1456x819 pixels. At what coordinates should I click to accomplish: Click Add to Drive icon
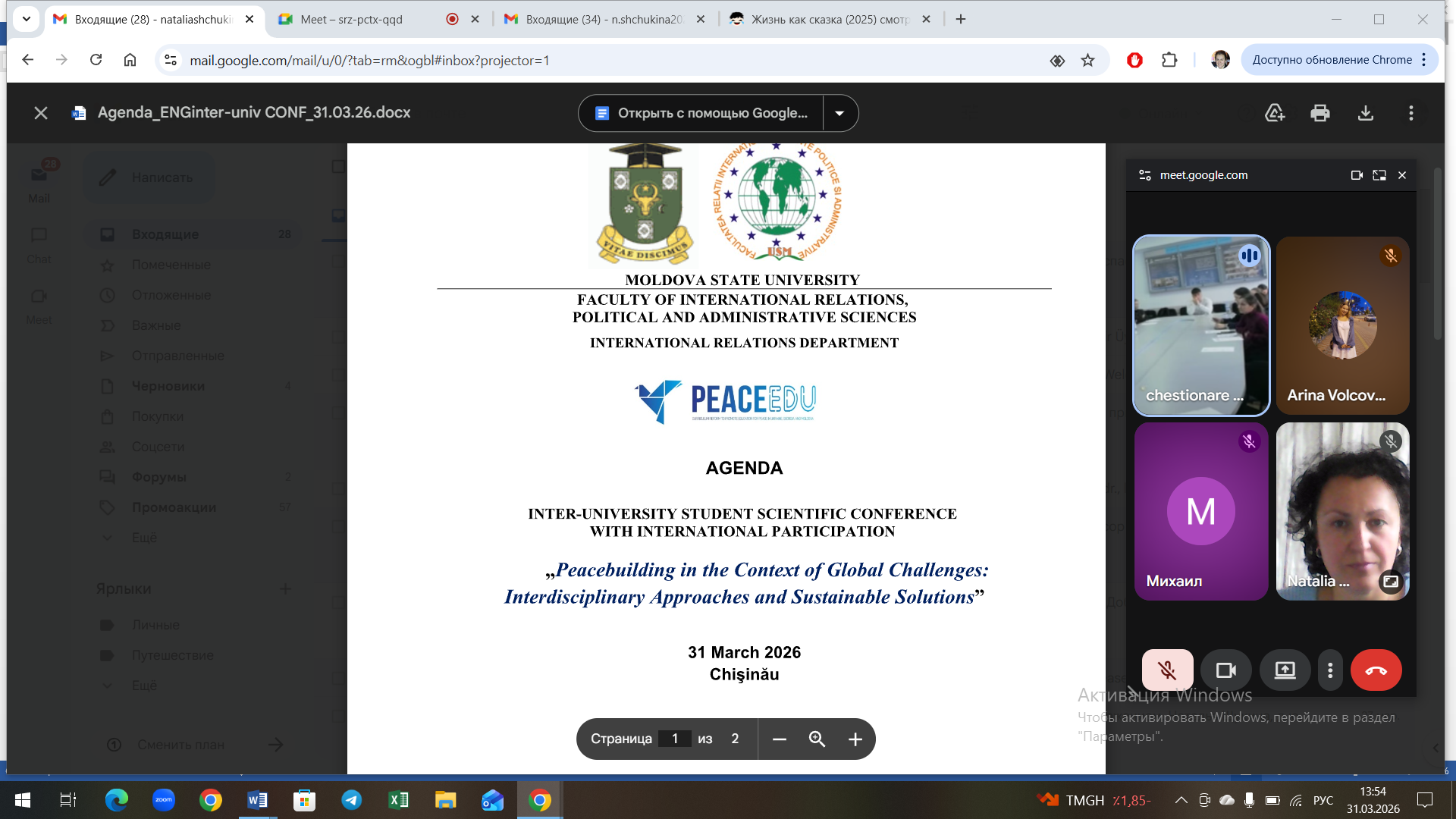pos(1275,113)
